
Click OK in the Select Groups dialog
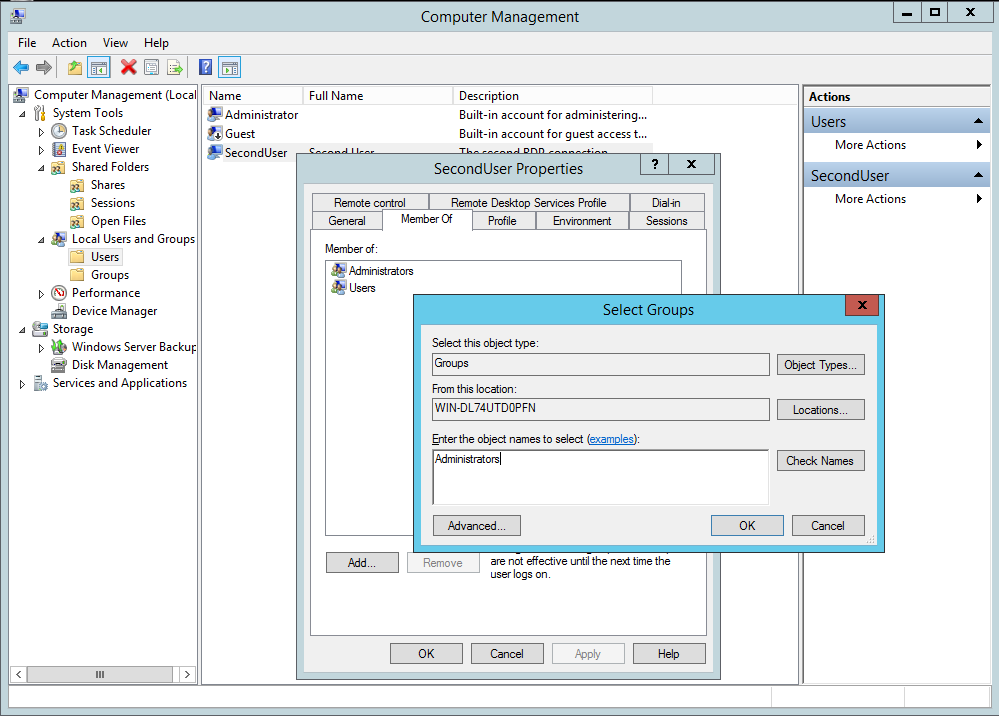747,526
